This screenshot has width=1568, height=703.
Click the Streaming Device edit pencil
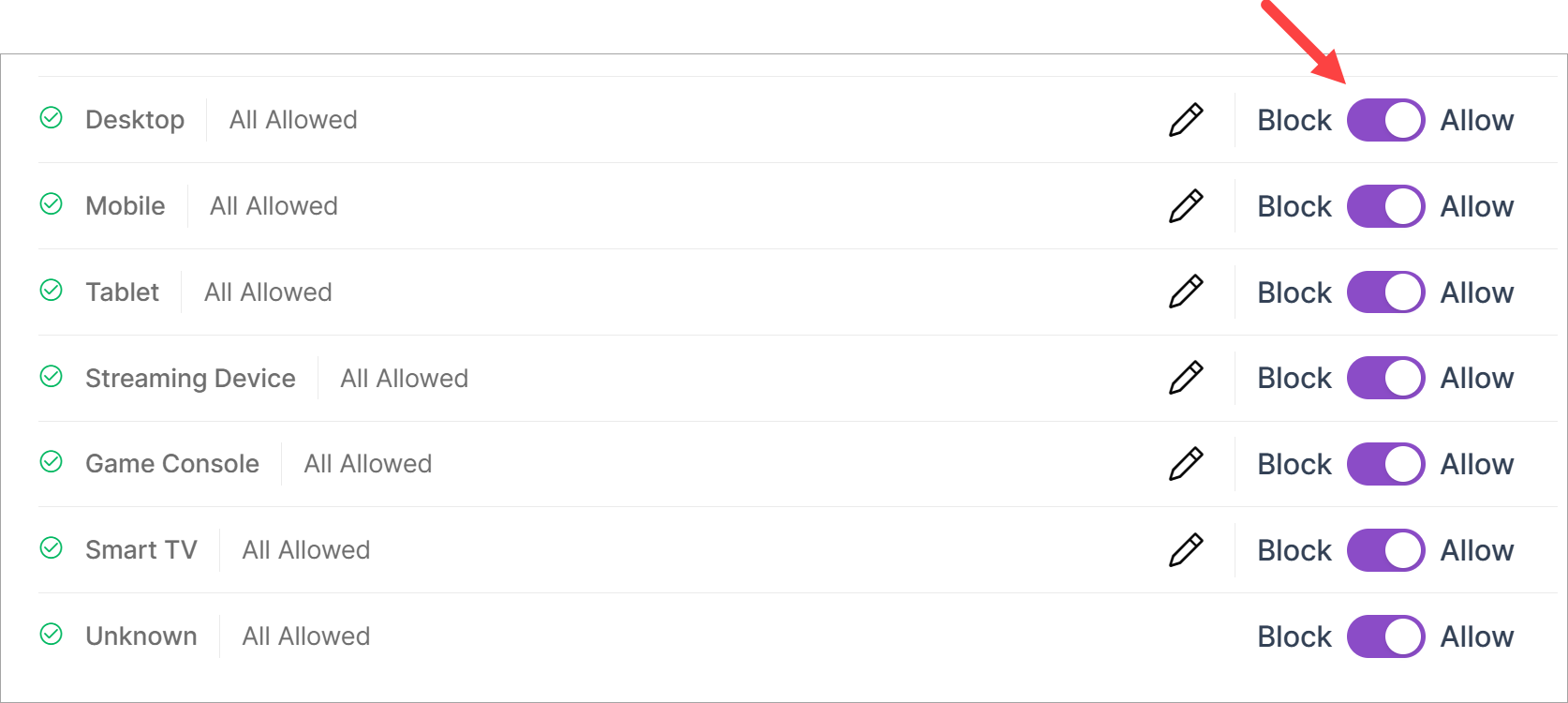1186,378
